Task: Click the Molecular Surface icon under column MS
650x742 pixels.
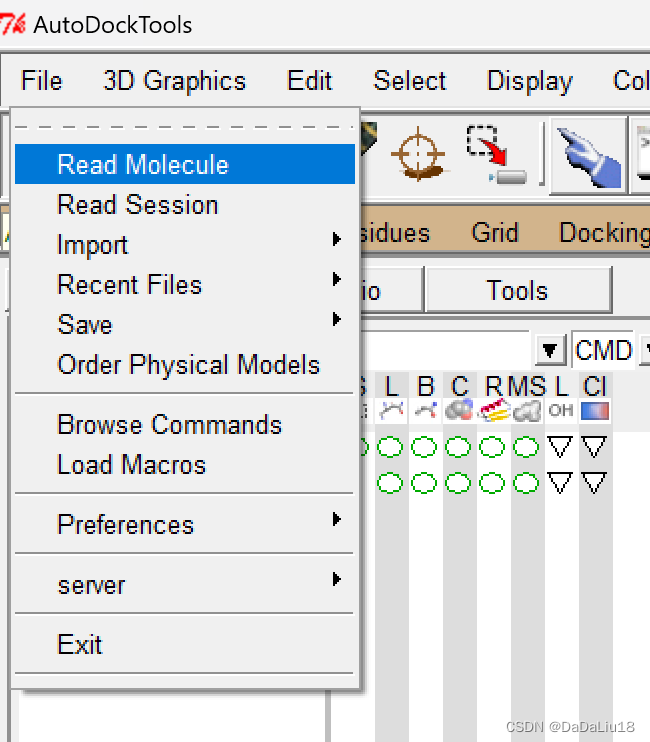Action: [527, 410]
